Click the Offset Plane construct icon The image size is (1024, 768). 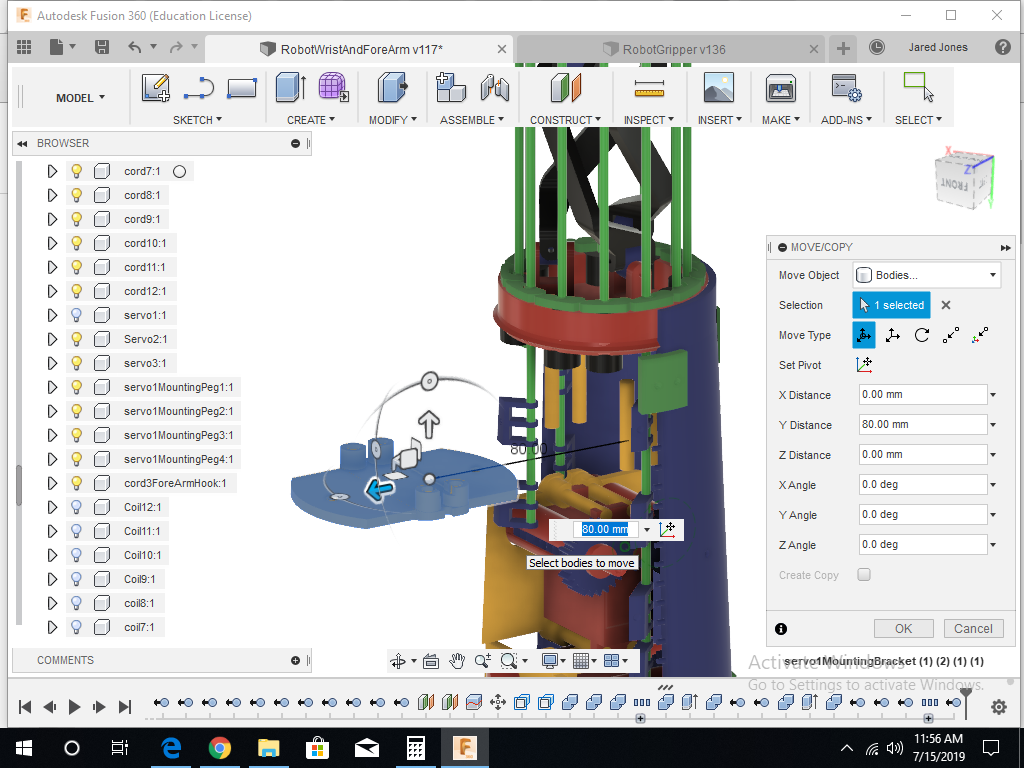point(566,88)
